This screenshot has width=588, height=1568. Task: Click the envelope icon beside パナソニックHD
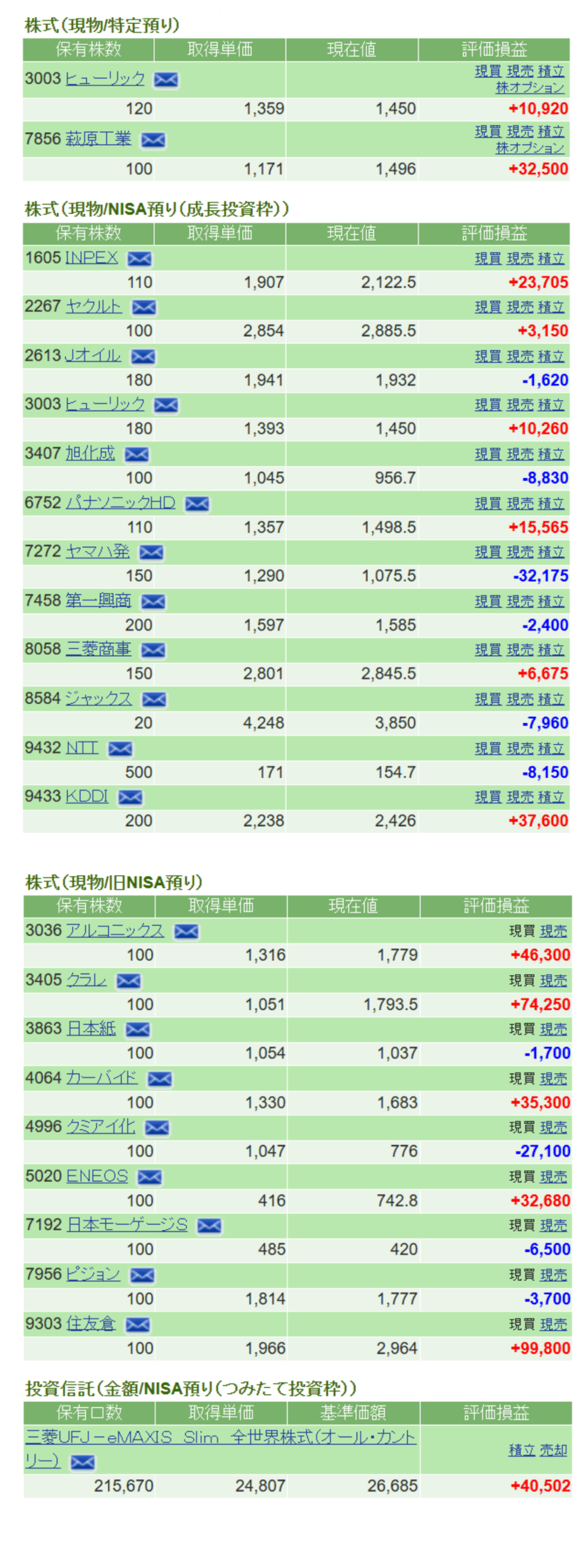(197, 503)
